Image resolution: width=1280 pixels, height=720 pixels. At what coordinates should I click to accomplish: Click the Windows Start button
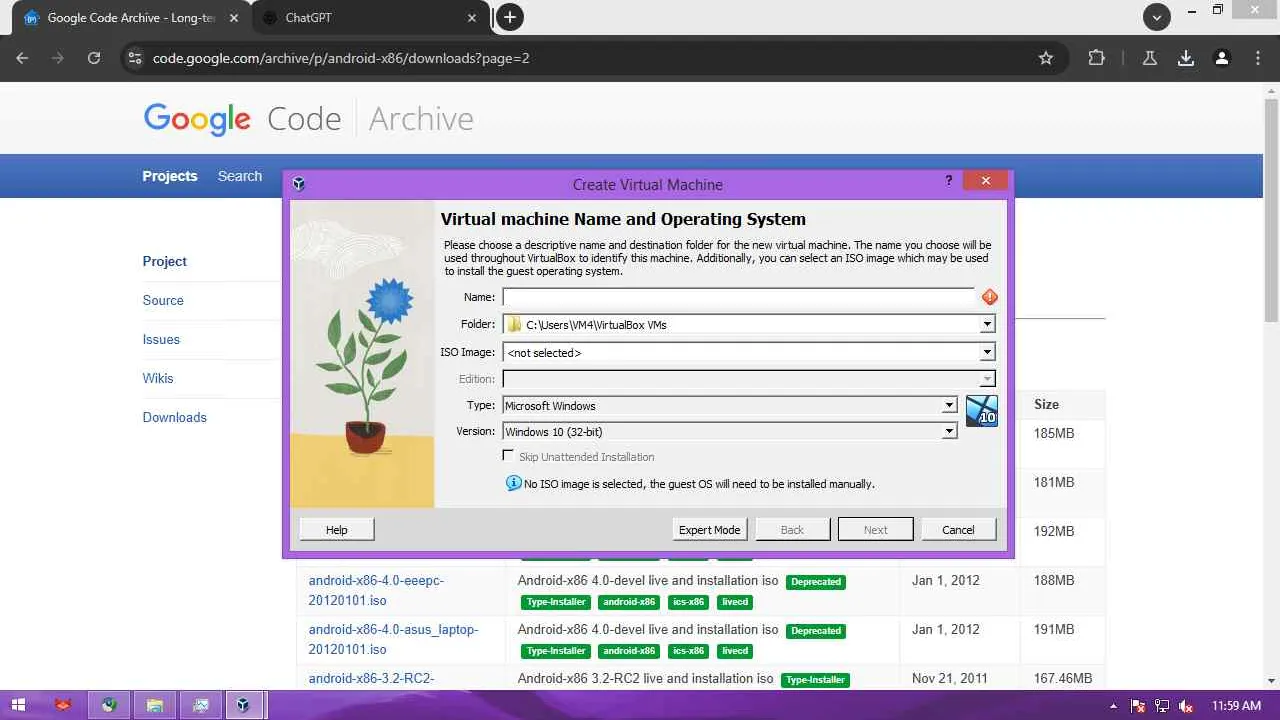tap(18, 705)
